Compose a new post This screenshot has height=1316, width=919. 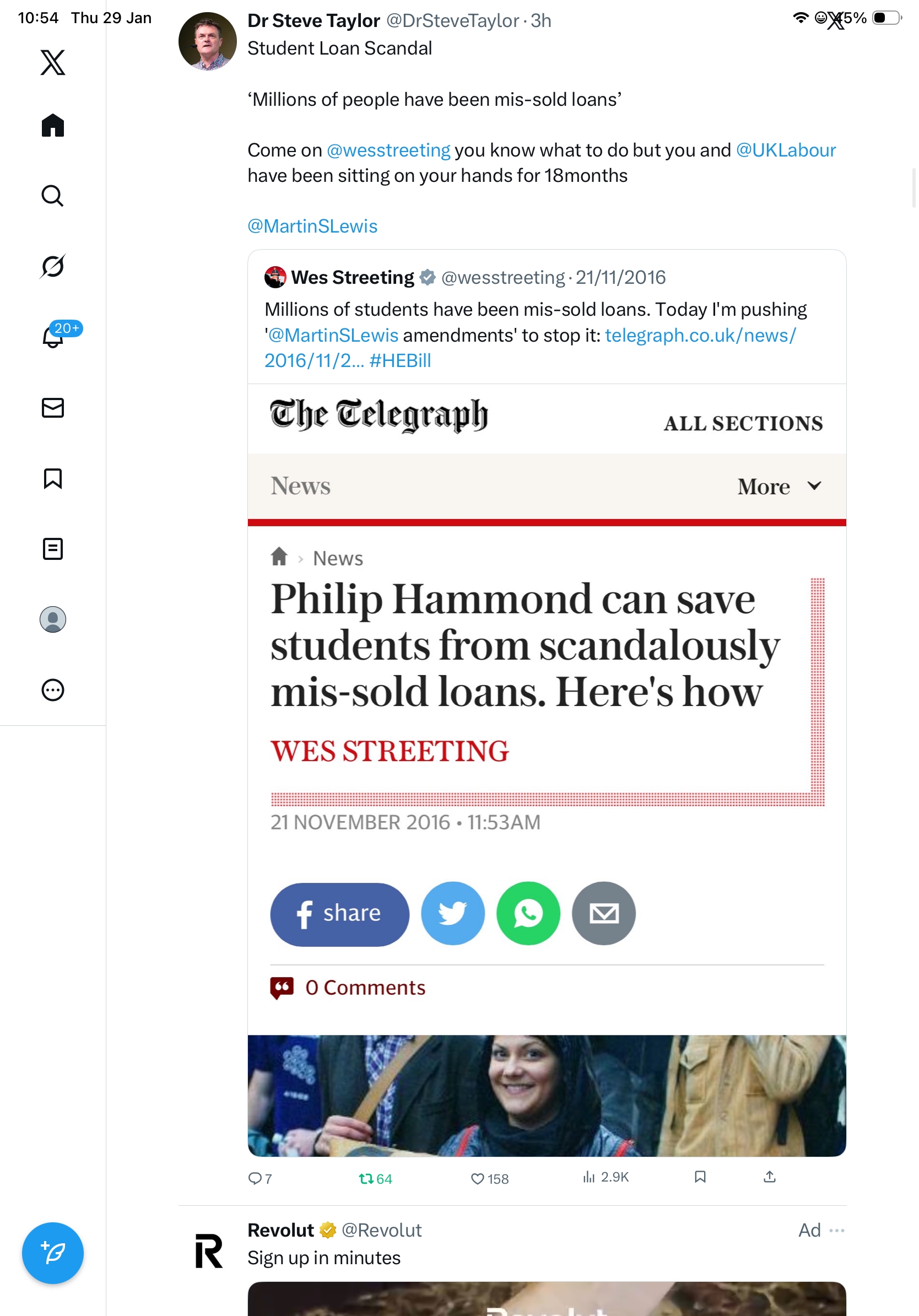tap(53, 1253)
